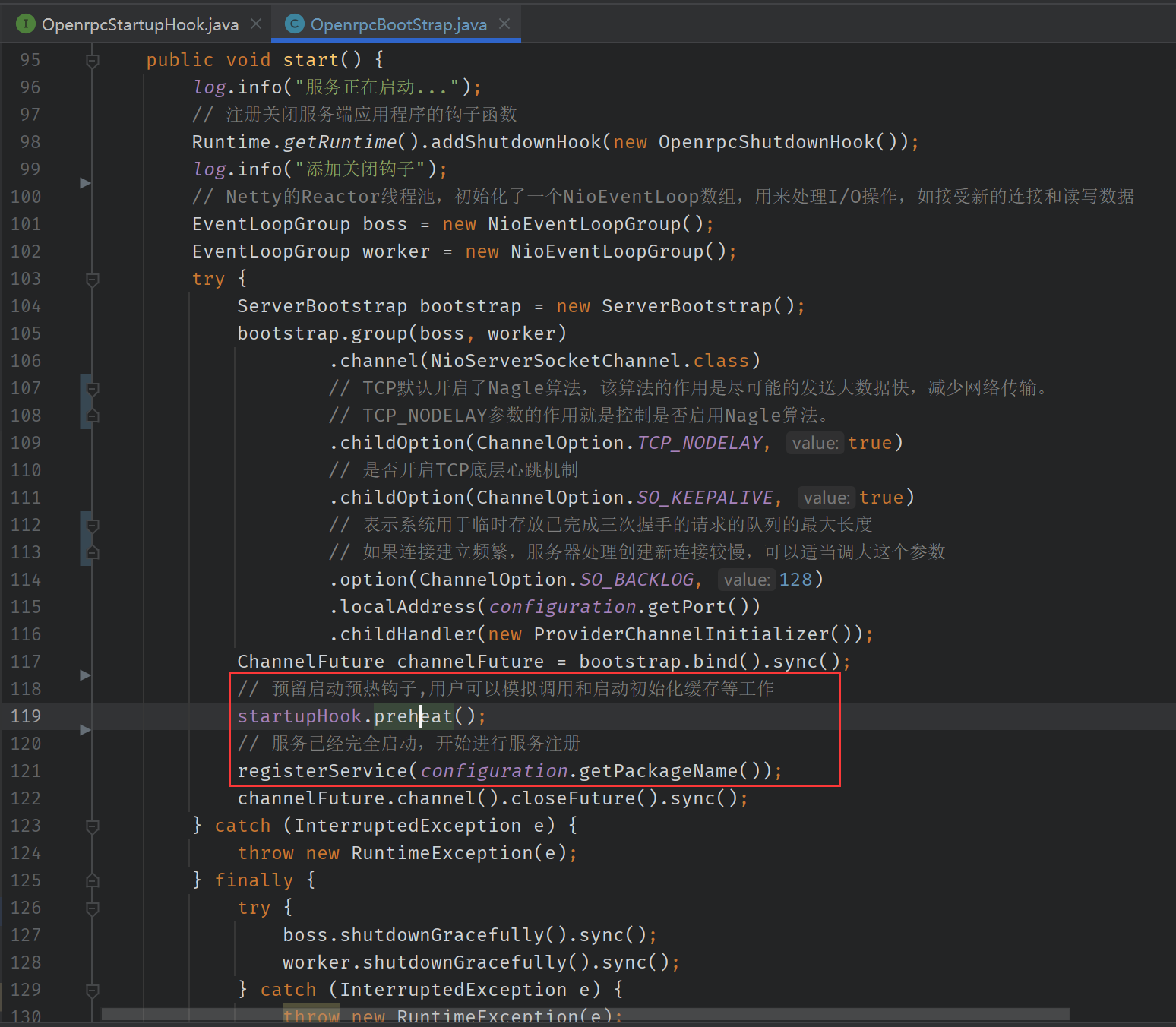Click the start method name on line 95

coord(311,60)
